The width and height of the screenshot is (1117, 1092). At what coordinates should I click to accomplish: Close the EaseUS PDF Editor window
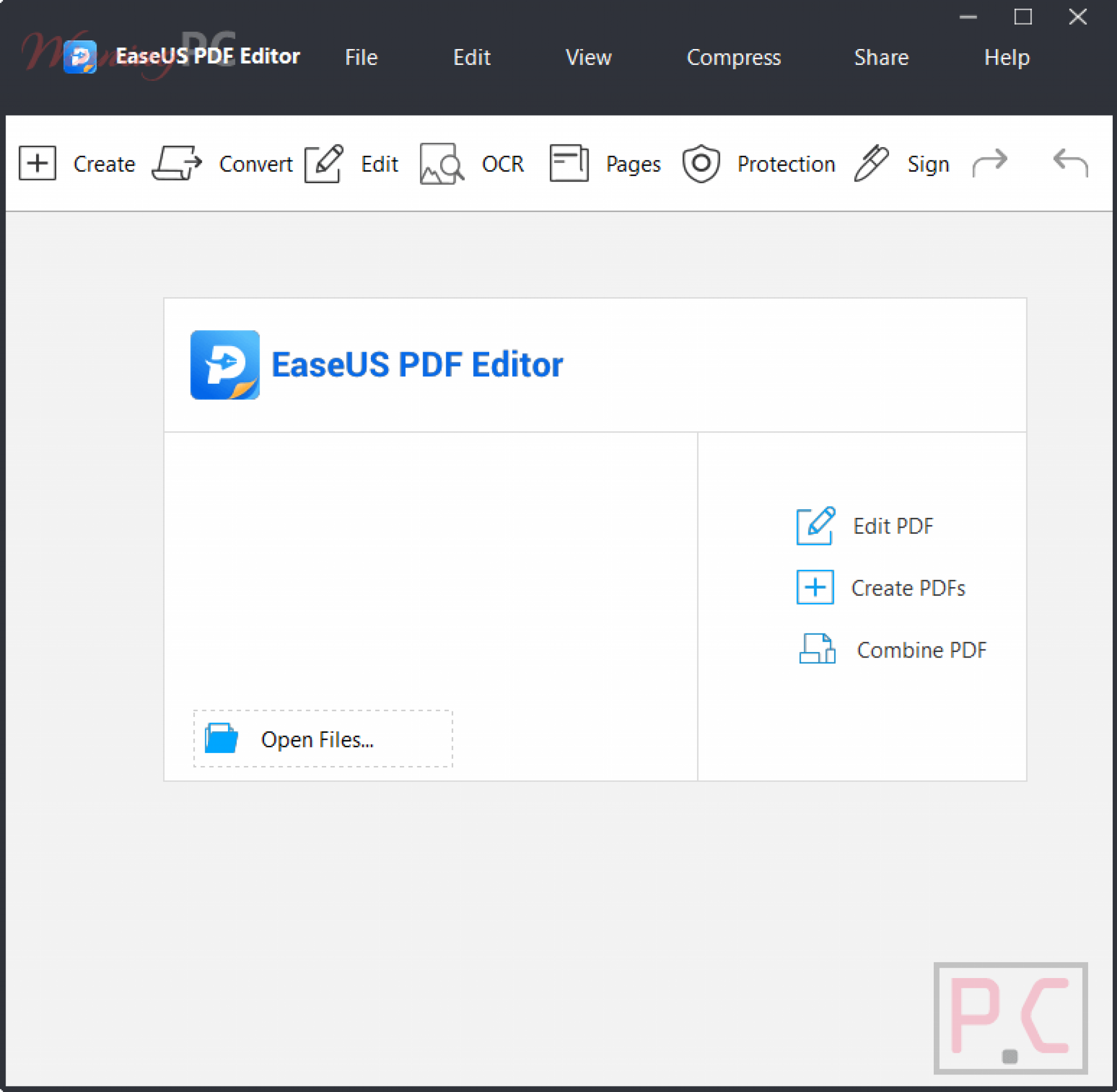point(1077,17)
